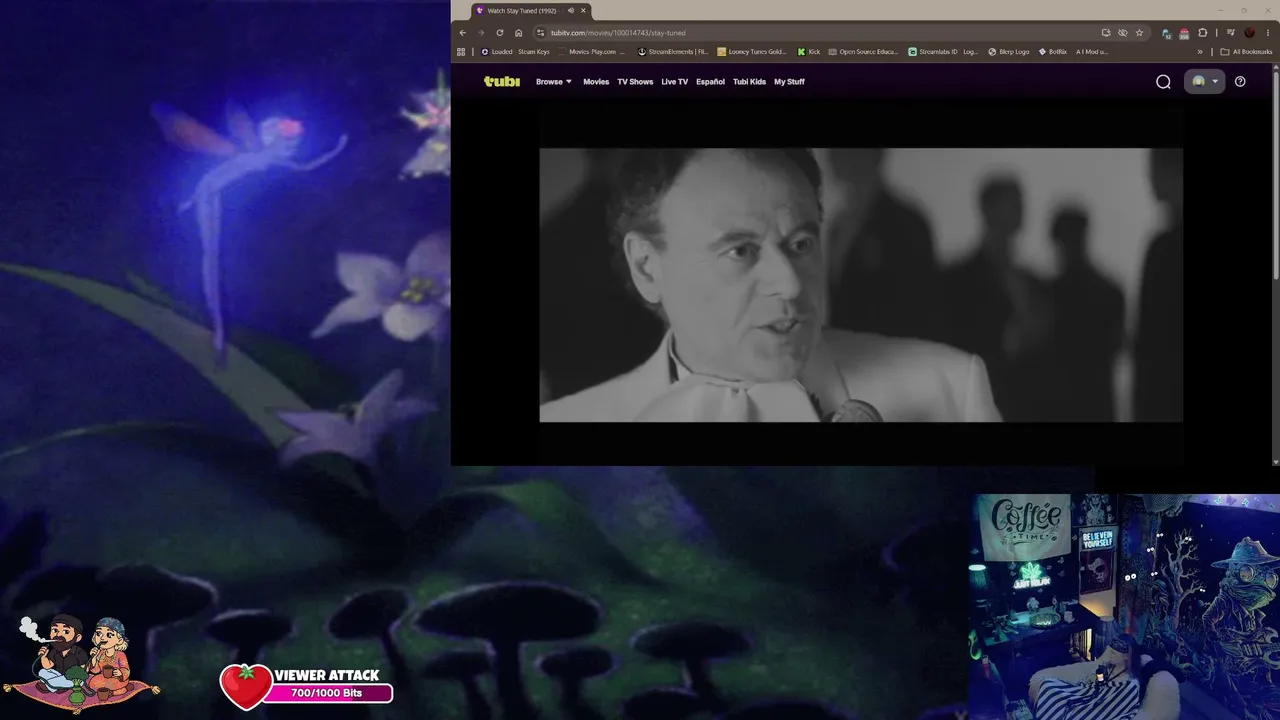Open the All Bookmarks folder

click(1246, 52)
